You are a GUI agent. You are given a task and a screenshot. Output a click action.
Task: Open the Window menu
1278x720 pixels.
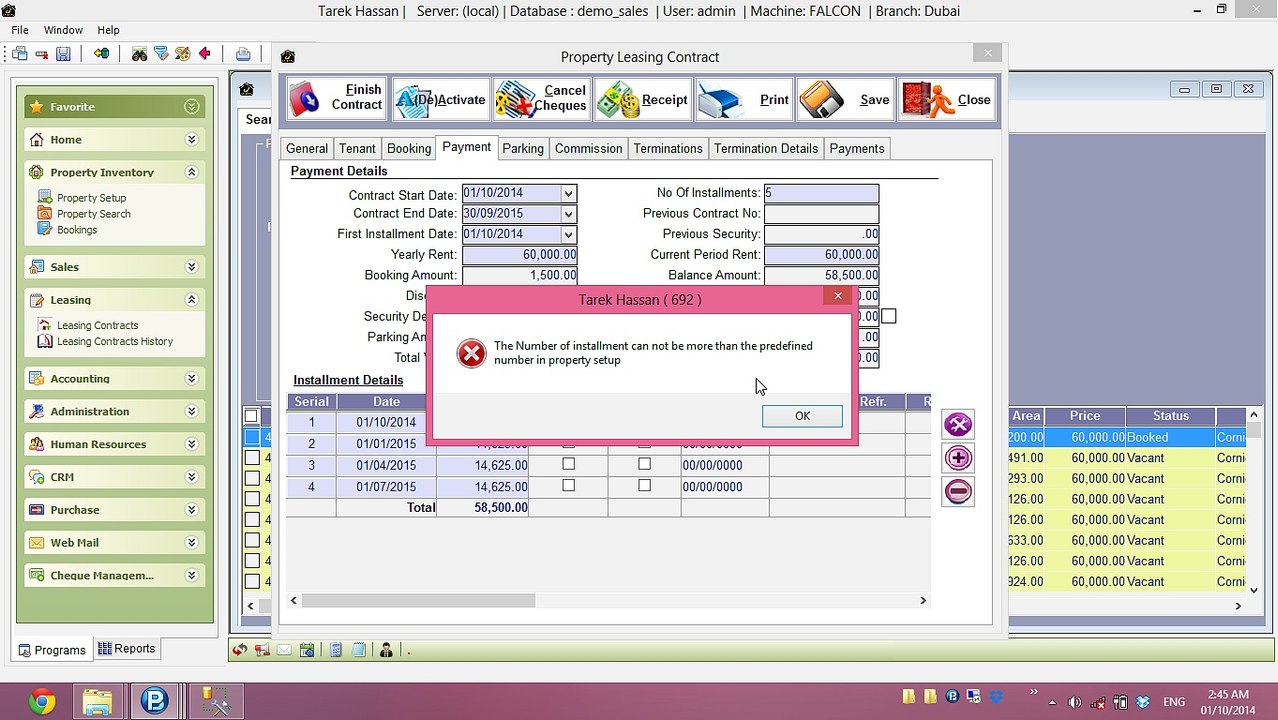click(64, 30)
